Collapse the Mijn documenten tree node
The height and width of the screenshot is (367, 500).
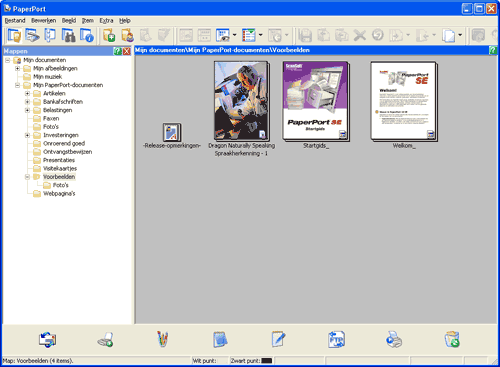tap(7, 60)
